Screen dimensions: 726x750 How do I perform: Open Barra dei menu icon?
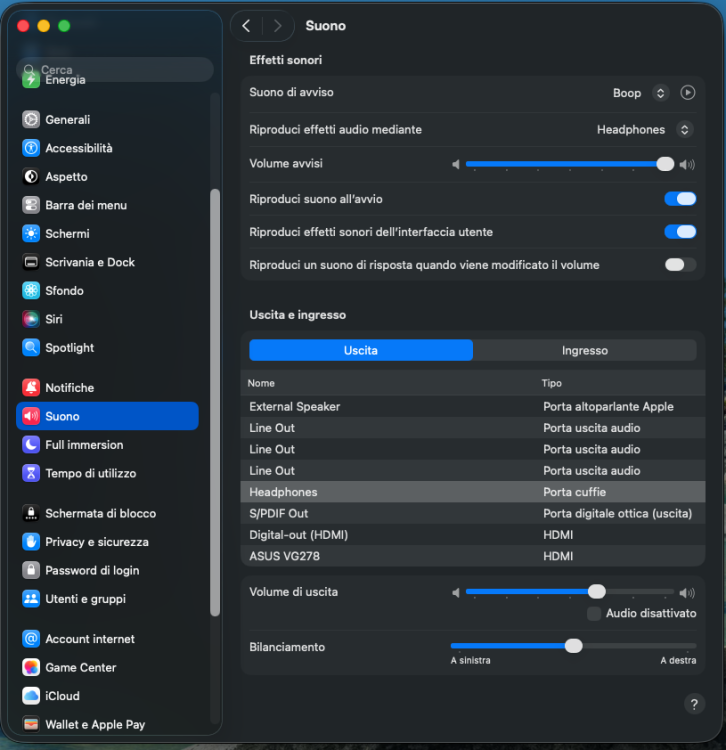[x=31, y=205]
